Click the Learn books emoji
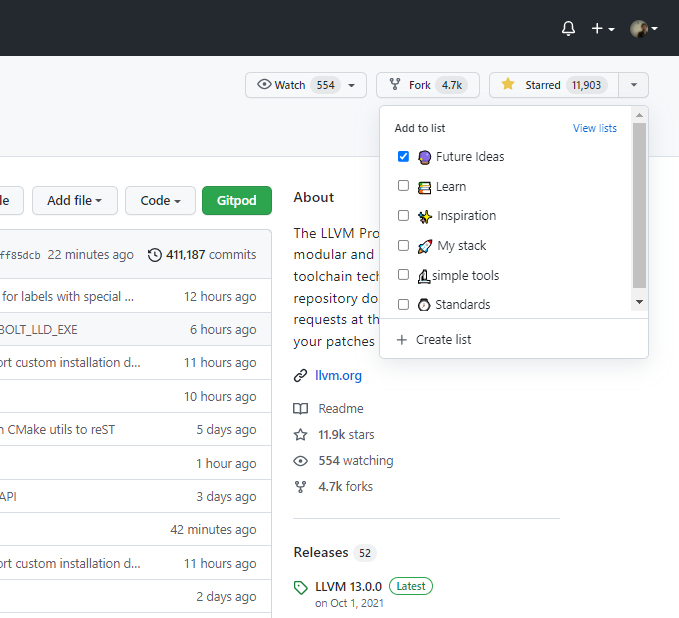Viewport: 679px width, 618px height. pyautogui.click(x=424, y=188)
